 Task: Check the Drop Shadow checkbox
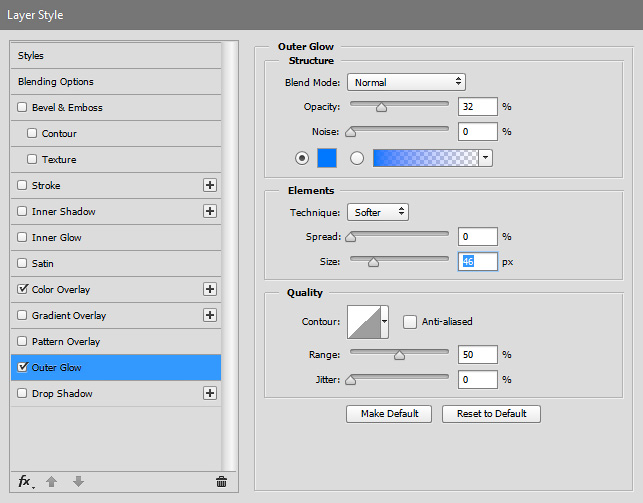tap(22, 393)
